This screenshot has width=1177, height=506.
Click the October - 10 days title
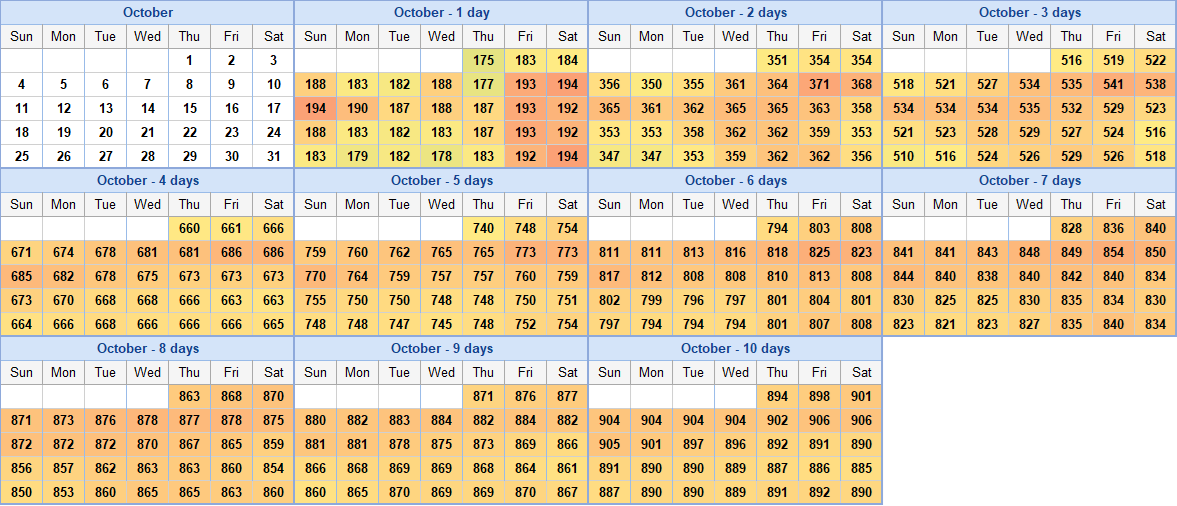(x=735, y=348)
